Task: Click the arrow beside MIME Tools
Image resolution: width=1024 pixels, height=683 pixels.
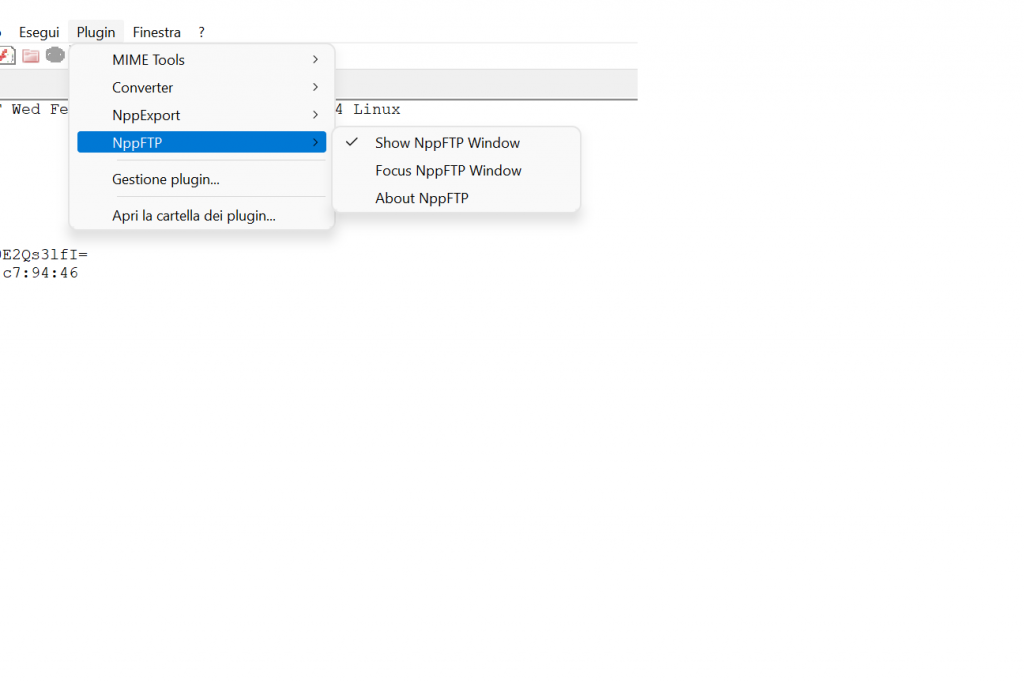Action: (x=315, y=59)
